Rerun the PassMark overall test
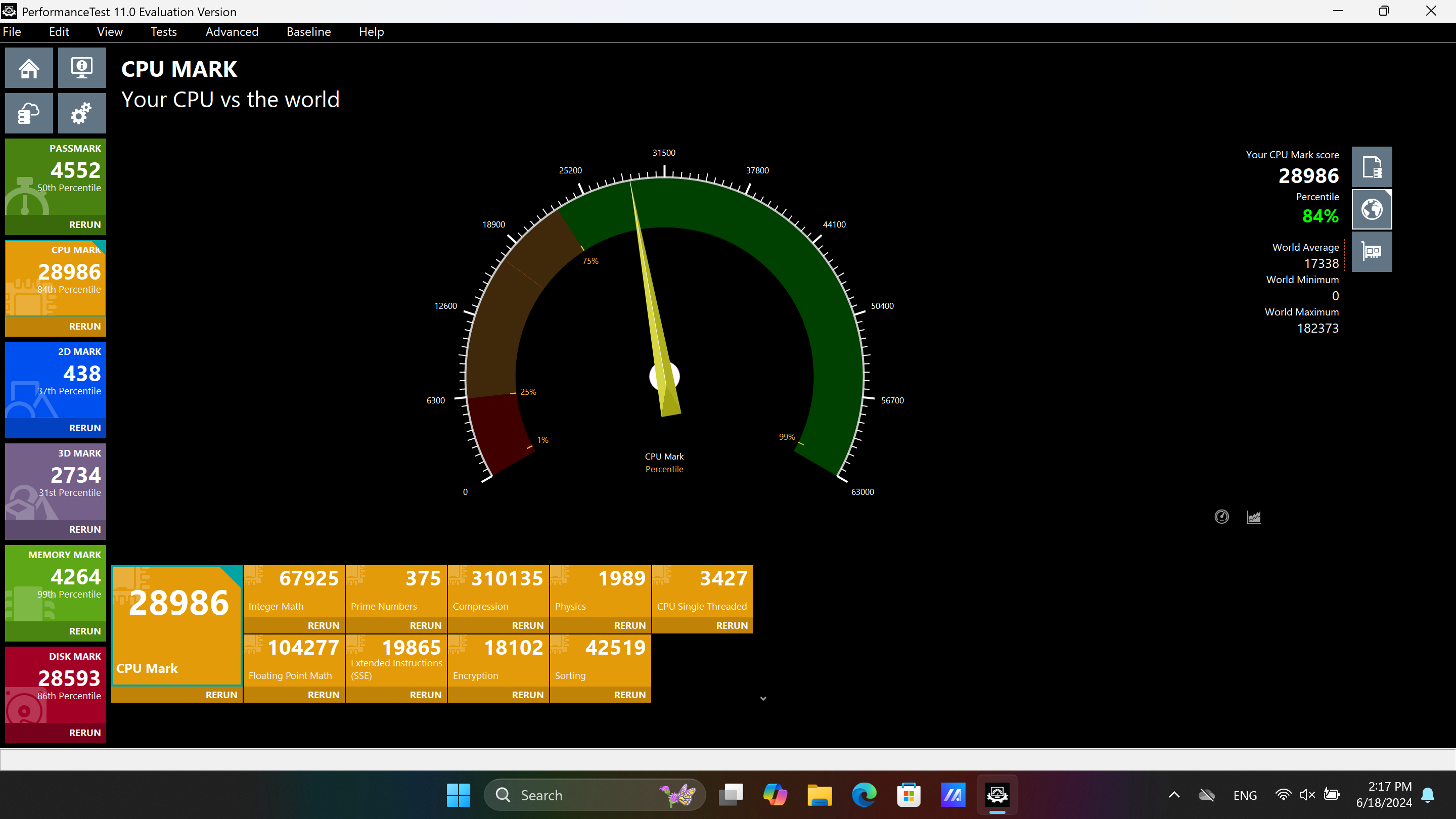Image resolution: width=1456 pixels, height=819 pixels. point(85,225)
